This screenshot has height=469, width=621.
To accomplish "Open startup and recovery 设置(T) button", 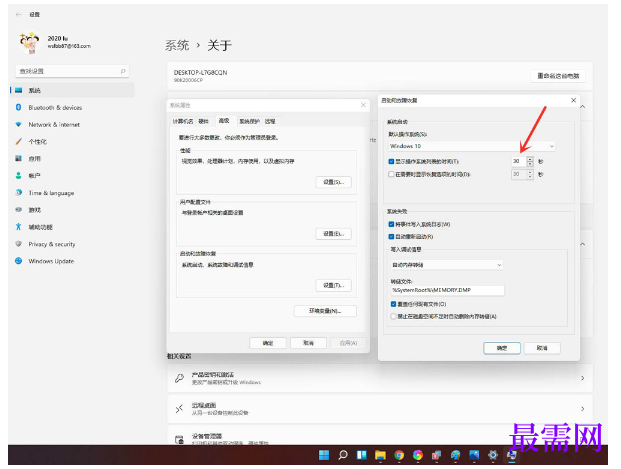I will click(333, 285).
